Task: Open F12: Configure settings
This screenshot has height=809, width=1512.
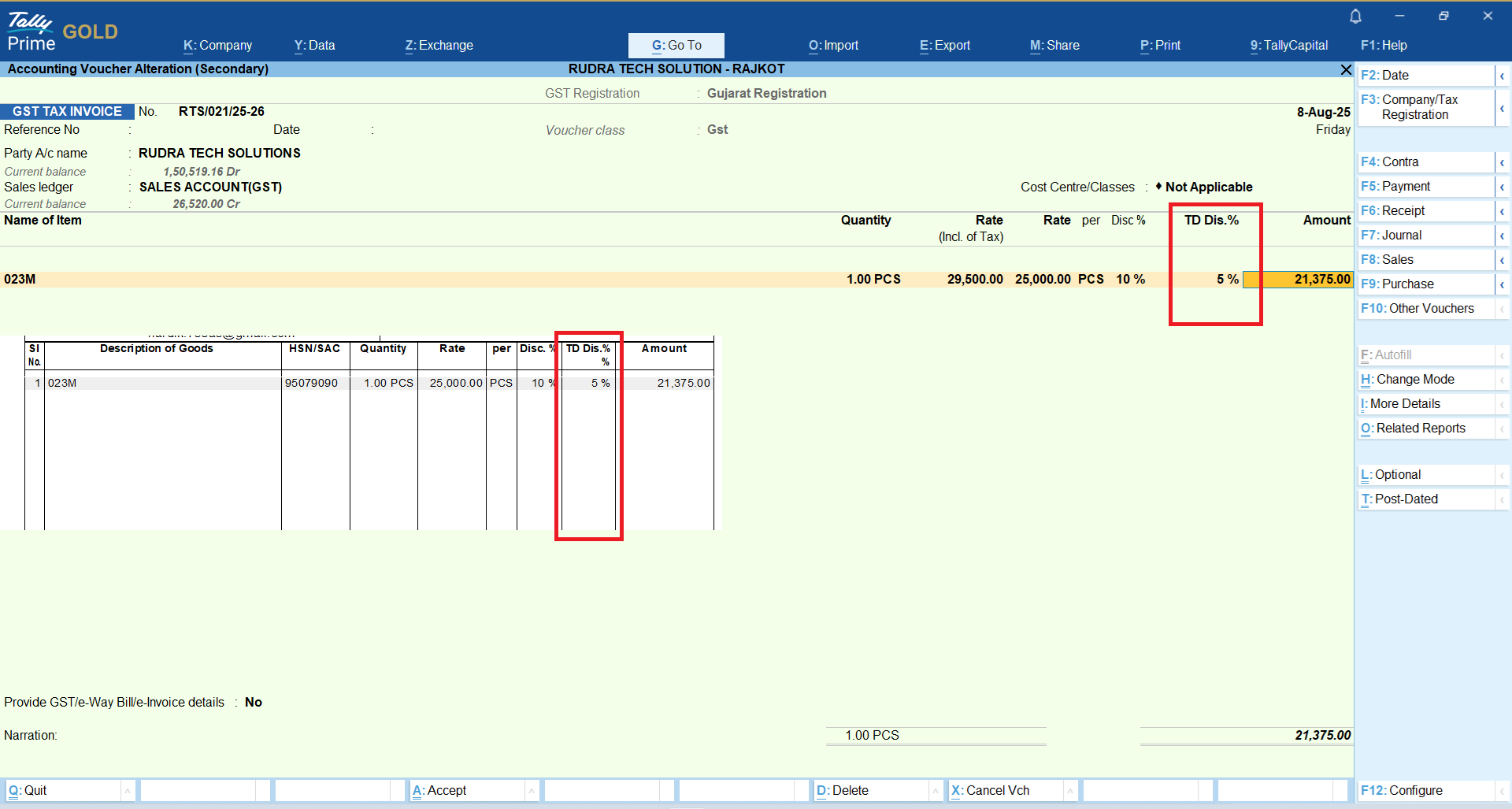Action: tap(1402, 790)
